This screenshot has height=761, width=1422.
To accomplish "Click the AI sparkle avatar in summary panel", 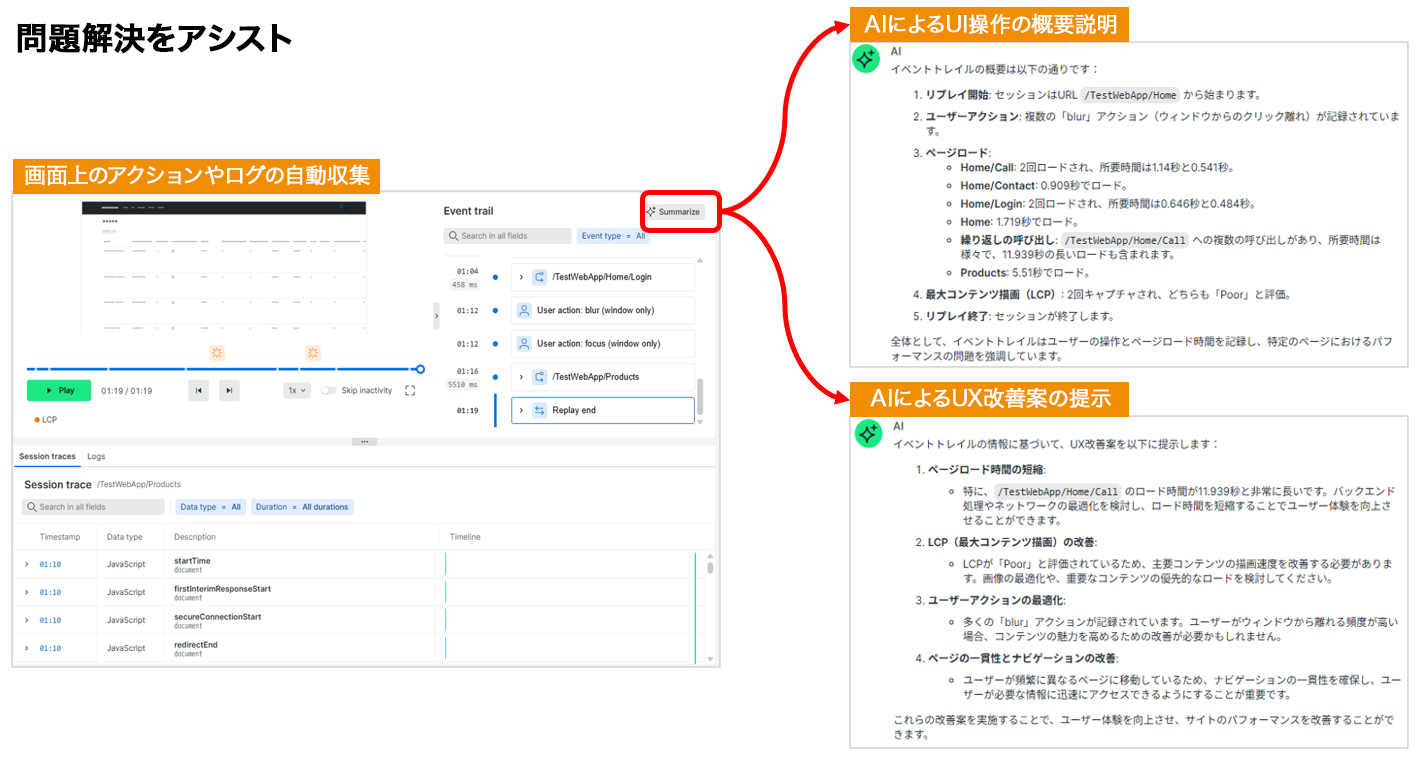I will [865, 59].
